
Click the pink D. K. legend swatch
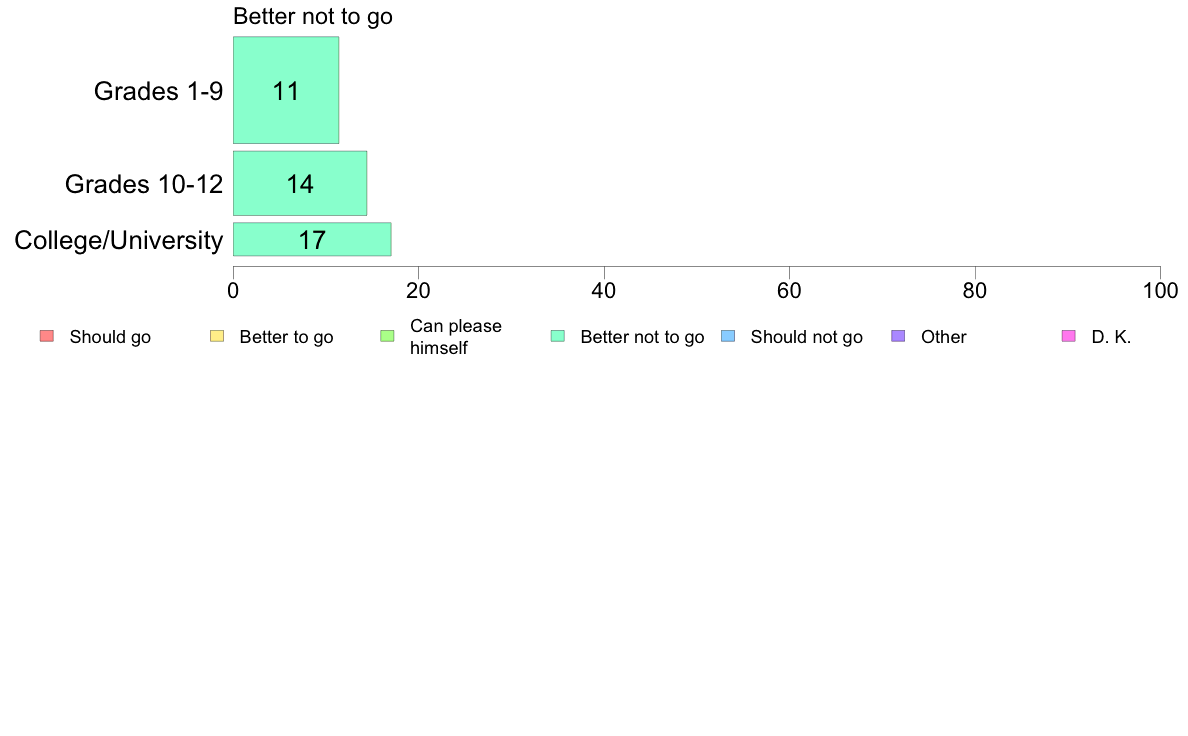click(x=1069, y=337)
